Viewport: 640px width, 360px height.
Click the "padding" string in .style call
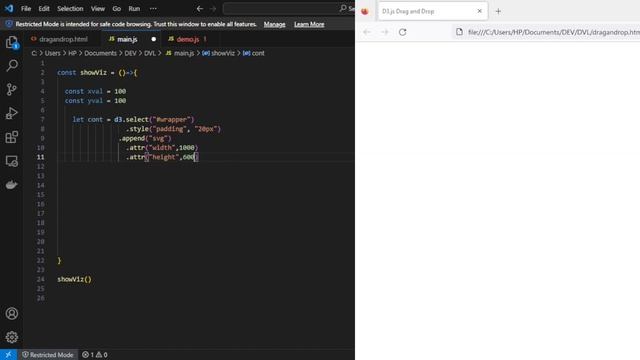pos(169,129)
